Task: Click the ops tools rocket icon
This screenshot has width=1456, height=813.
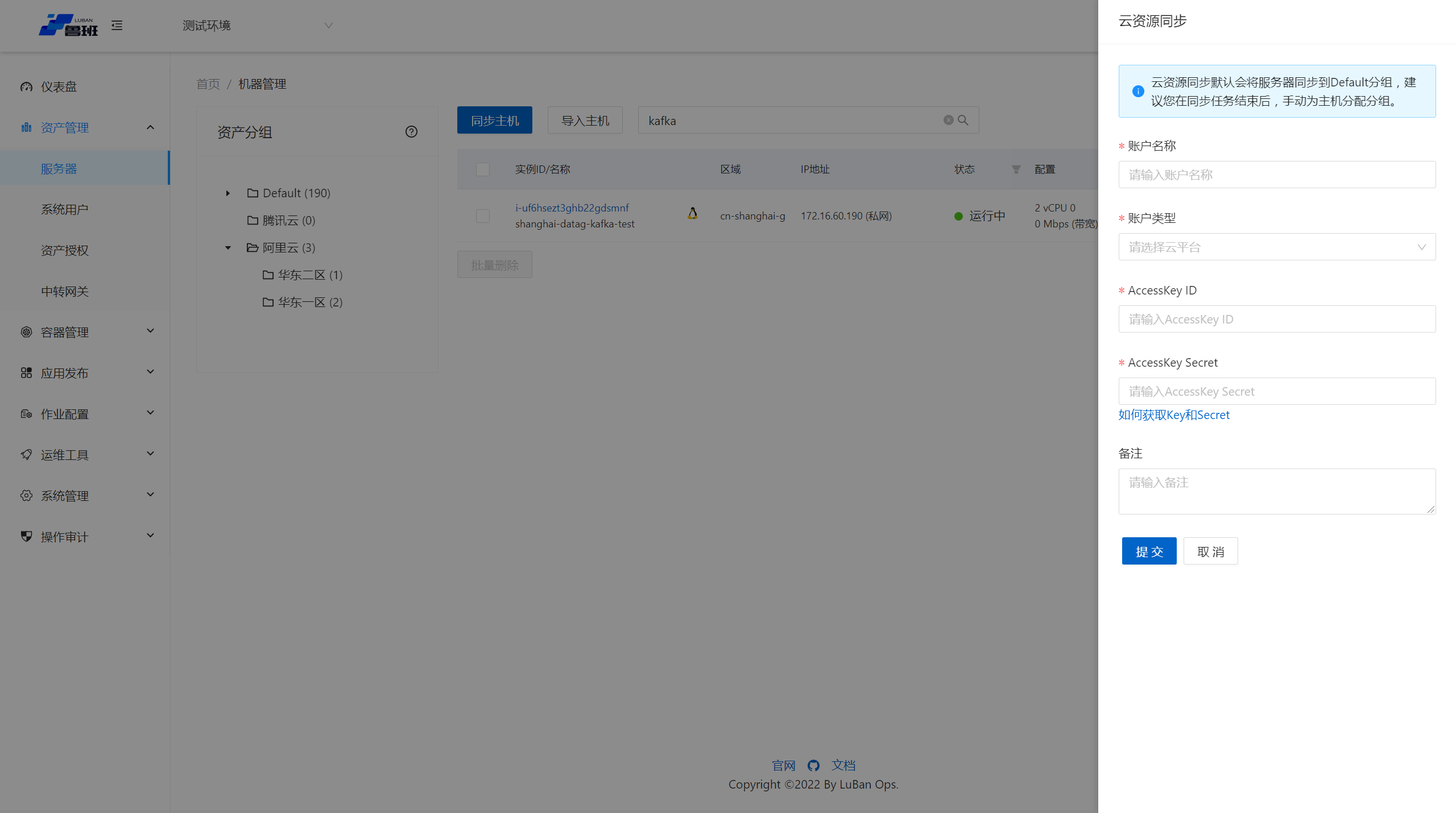Action: [x=26, y=455]
